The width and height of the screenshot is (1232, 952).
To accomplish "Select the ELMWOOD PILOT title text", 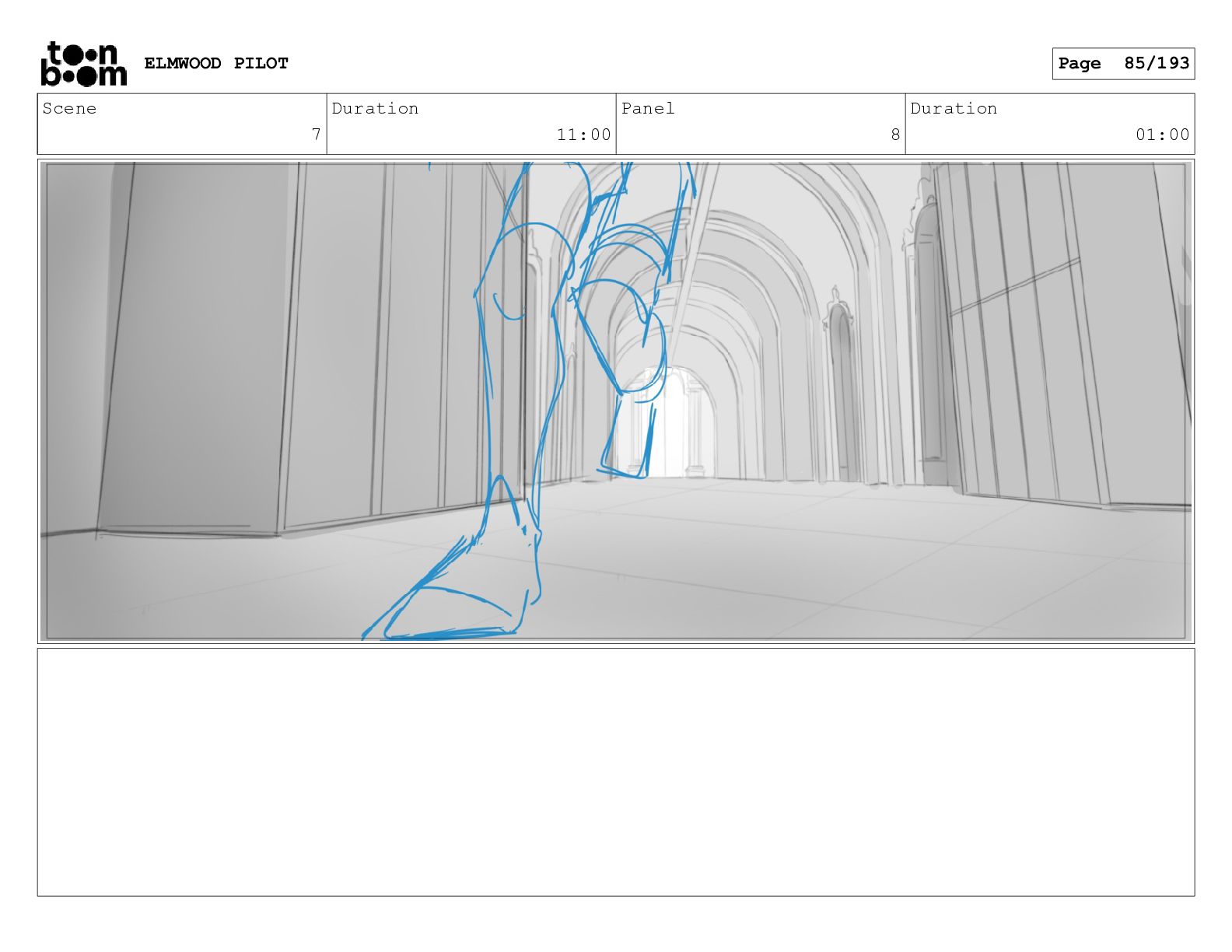I will pyautogui.click(x=216, y=63).
